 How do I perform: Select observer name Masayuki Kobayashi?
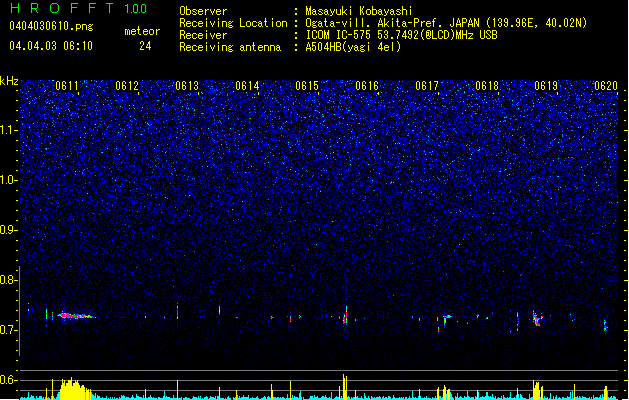[359, 11]
